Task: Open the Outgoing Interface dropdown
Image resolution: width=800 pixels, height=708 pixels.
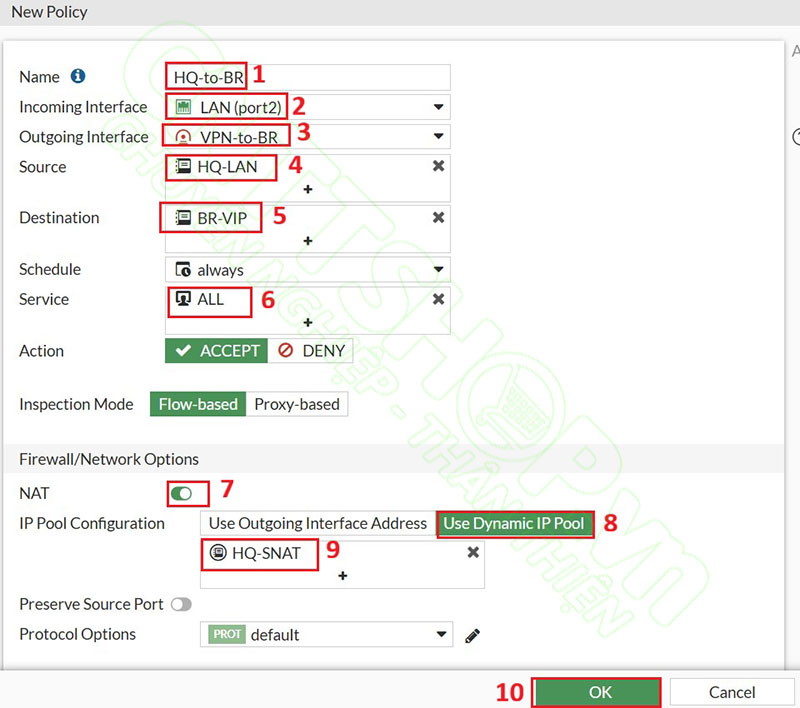Action: [438, 137]
